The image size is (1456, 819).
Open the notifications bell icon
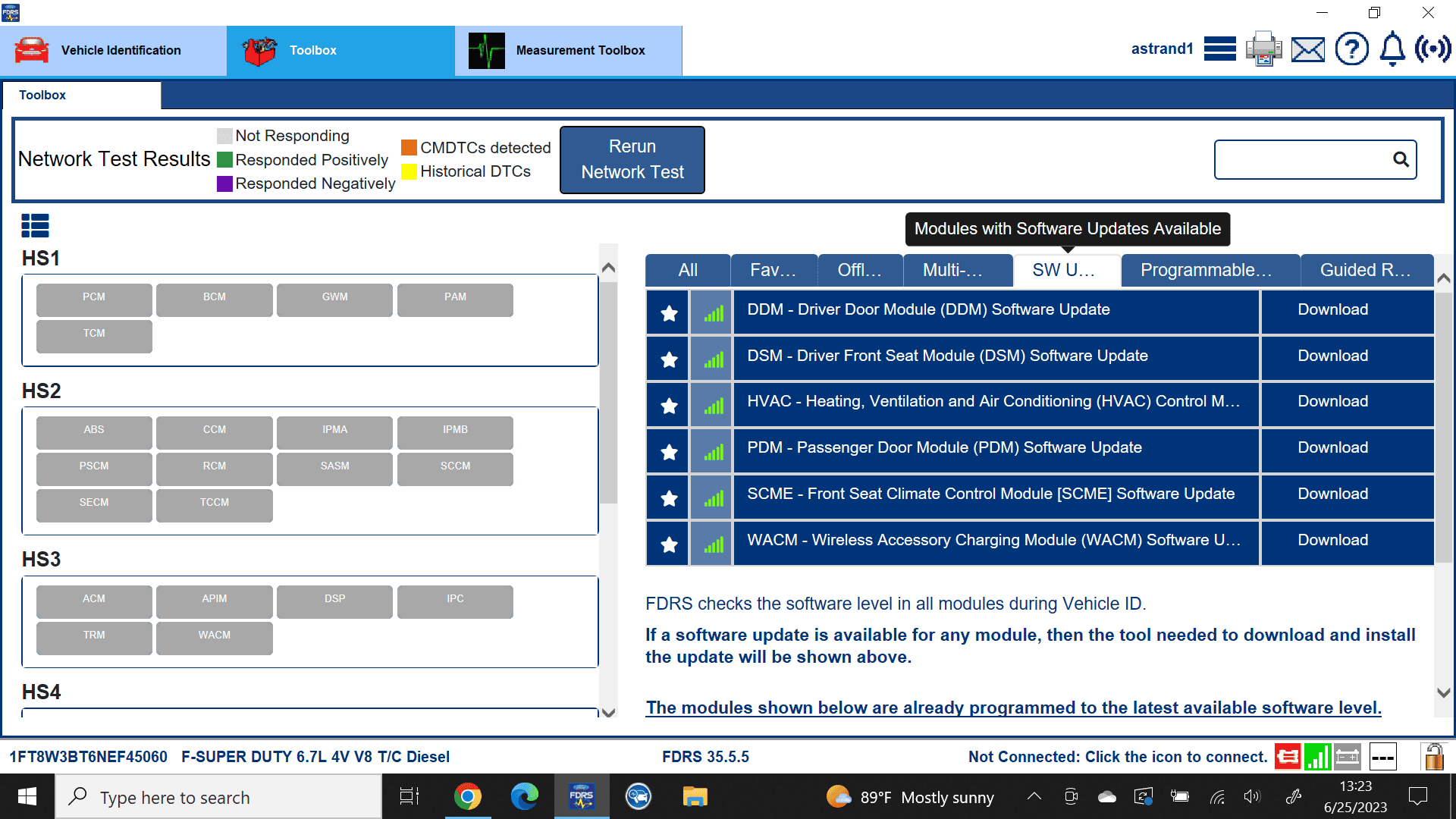[1392, 49]
